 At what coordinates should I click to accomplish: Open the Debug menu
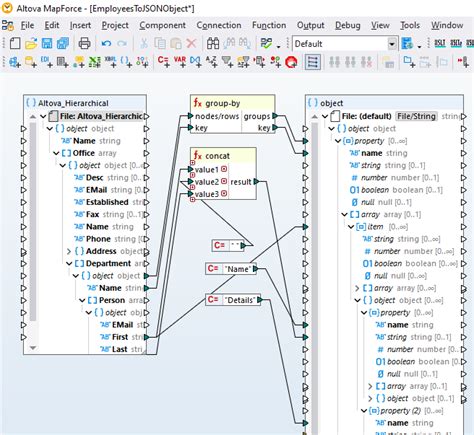348,25
